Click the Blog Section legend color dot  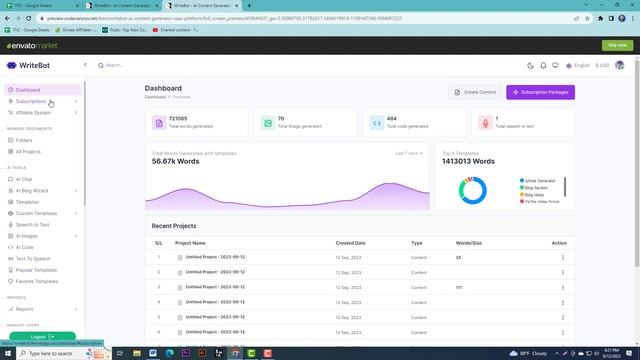click(522, 187)
